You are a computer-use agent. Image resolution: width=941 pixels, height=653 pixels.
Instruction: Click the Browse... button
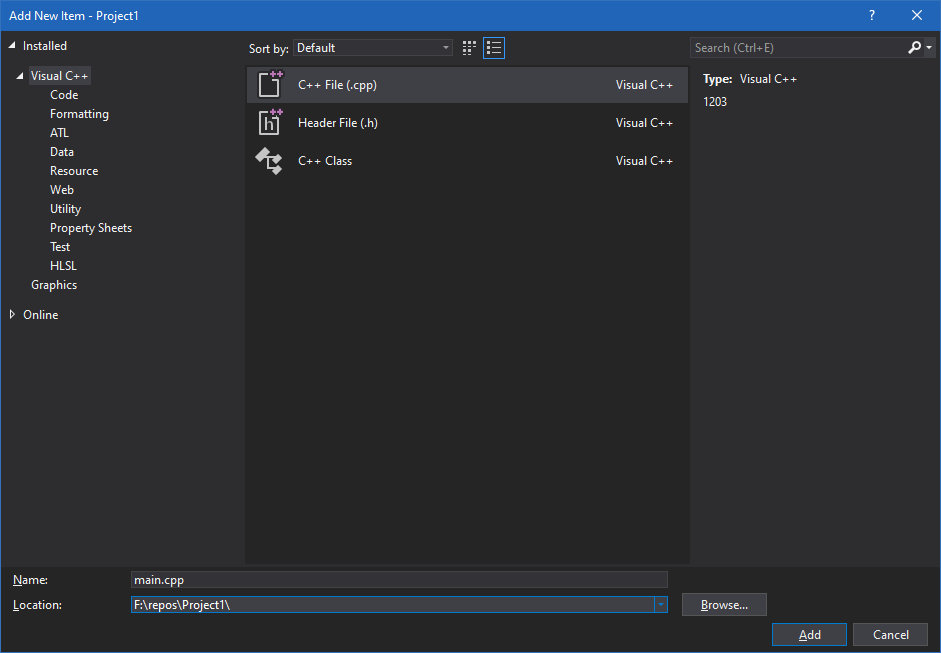(724, 605)
